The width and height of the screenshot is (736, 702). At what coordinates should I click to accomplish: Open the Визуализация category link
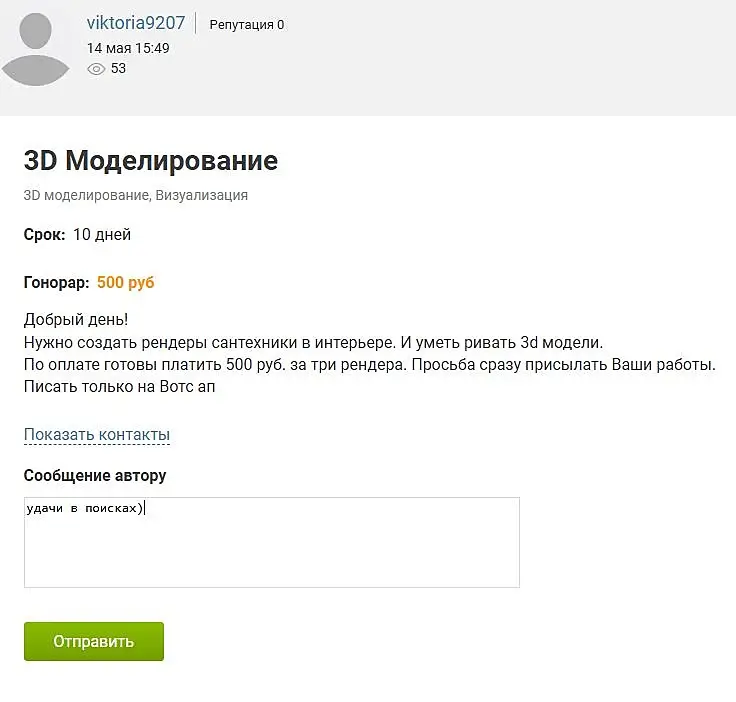(202, 196)
